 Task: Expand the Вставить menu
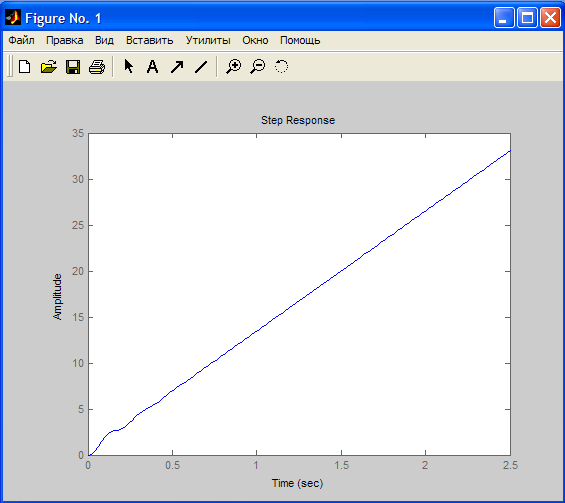click(150, 40)
